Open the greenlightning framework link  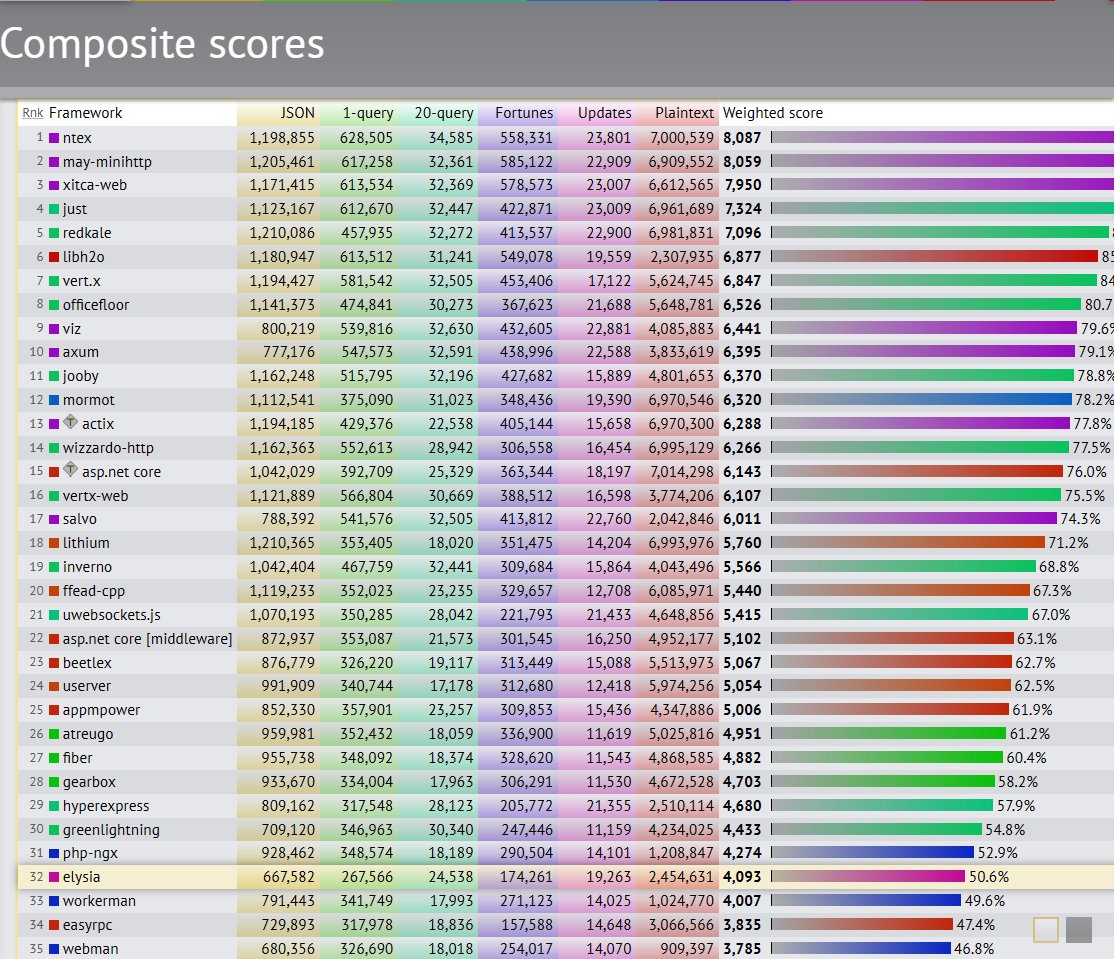[111, 830]
